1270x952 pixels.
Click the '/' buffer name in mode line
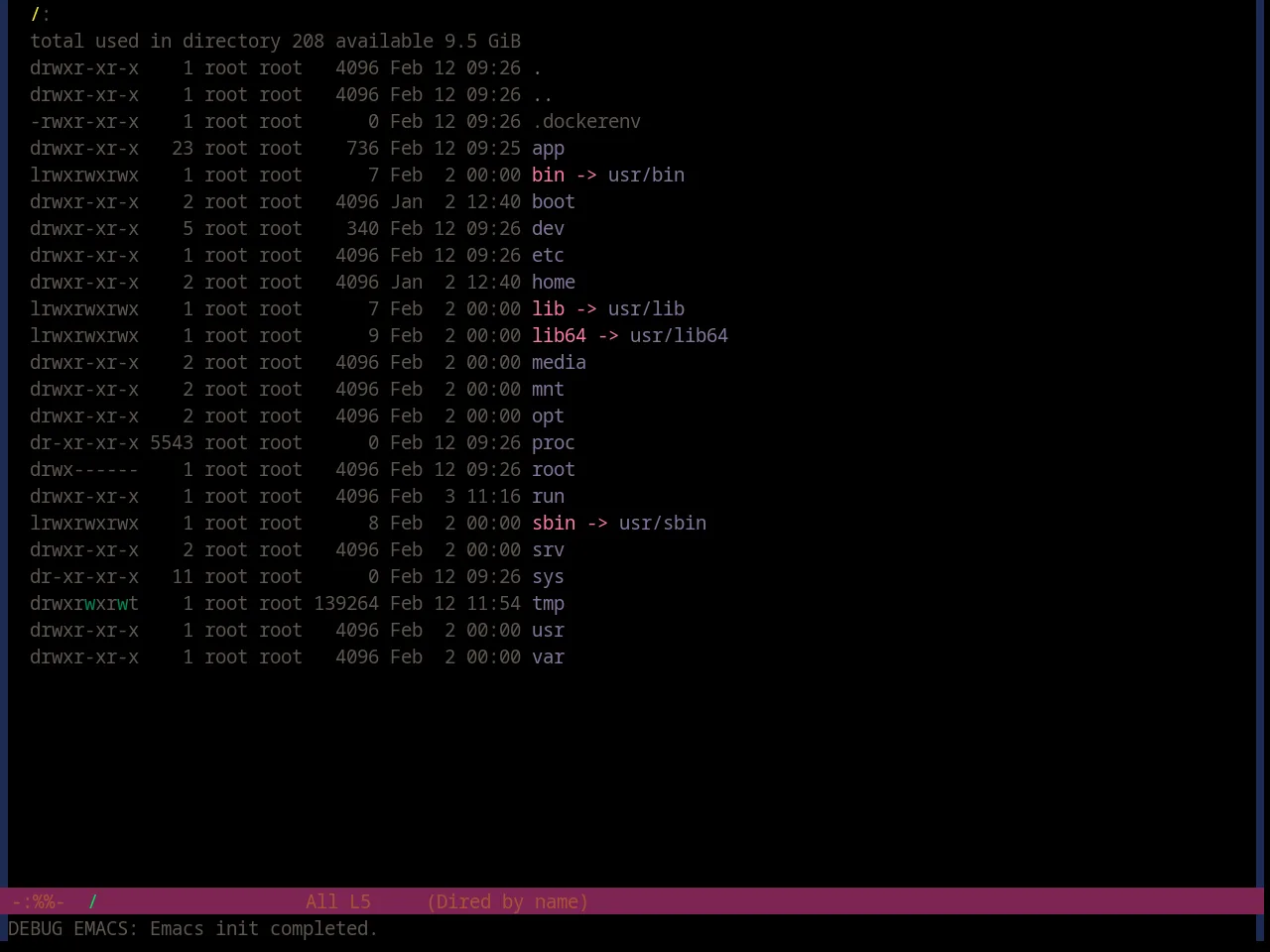92,902
